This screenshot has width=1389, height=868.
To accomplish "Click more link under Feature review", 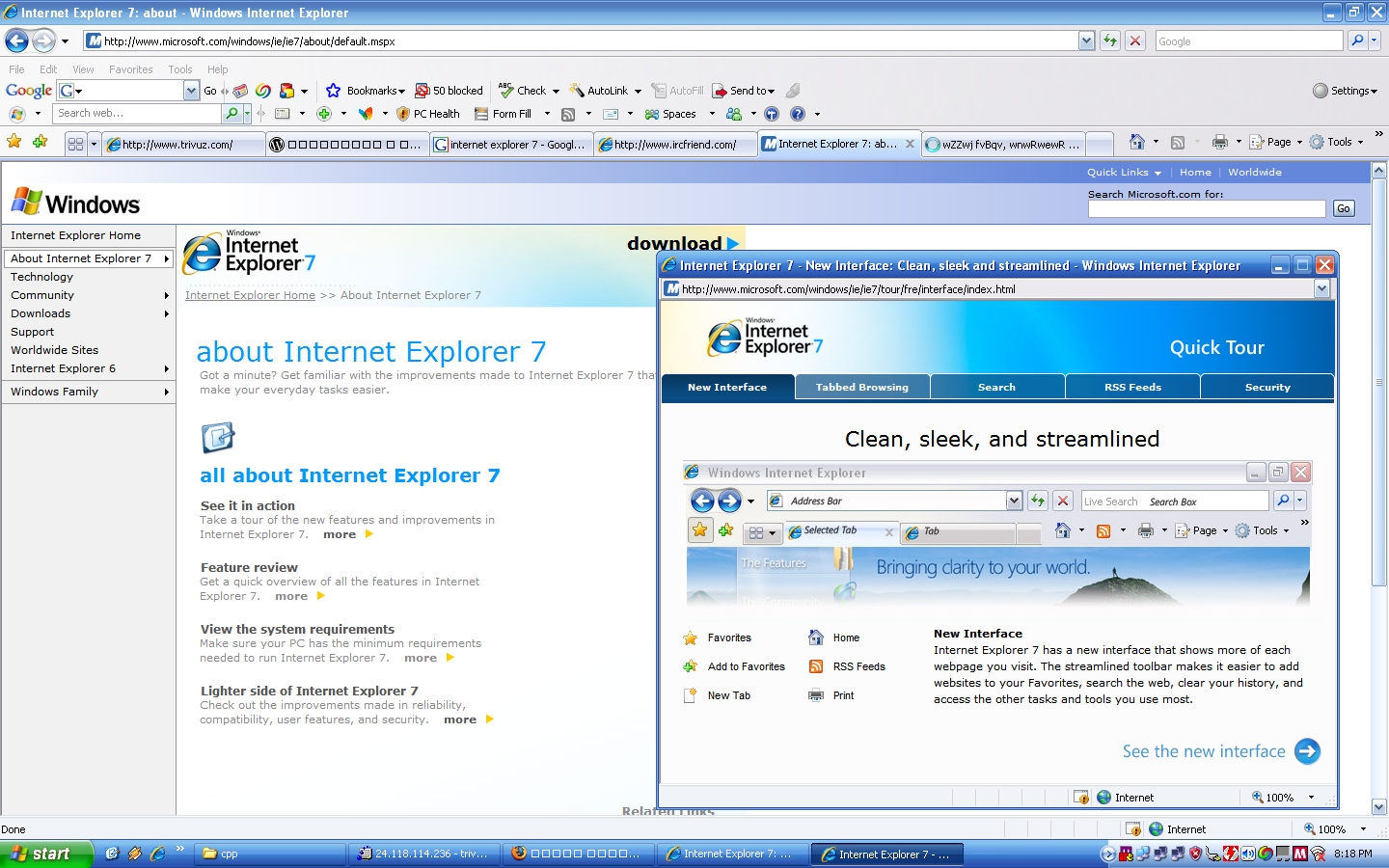I will pyautogui.click(x=291, y=596).
